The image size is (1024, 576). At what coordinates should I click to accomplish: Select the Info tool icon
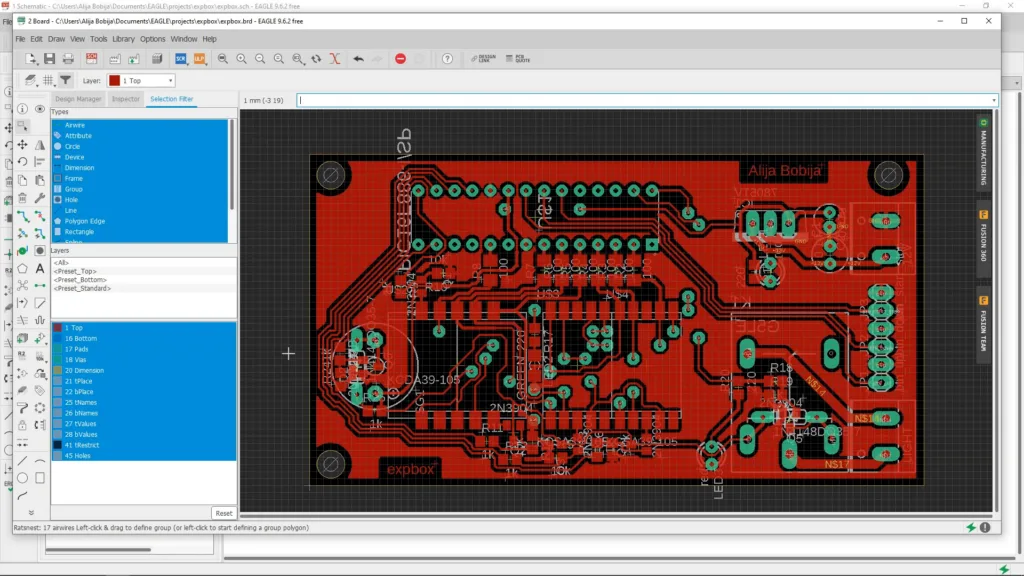[x=22, y=109]
